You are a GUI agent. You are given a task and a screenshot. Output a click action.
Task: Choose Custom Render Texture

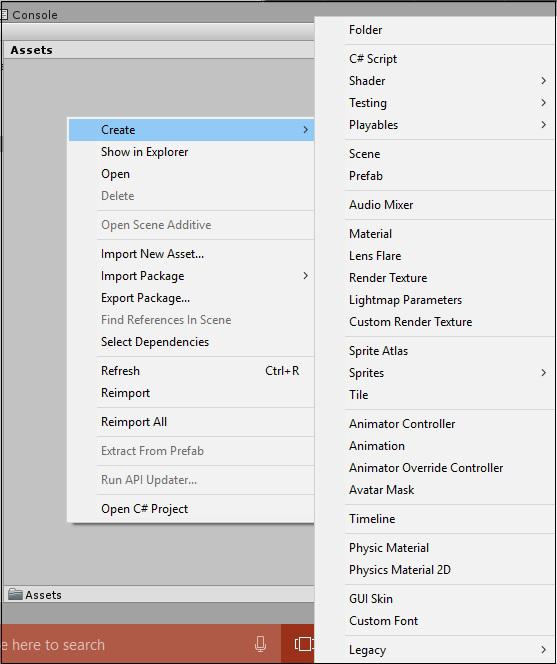click(435, 322)
